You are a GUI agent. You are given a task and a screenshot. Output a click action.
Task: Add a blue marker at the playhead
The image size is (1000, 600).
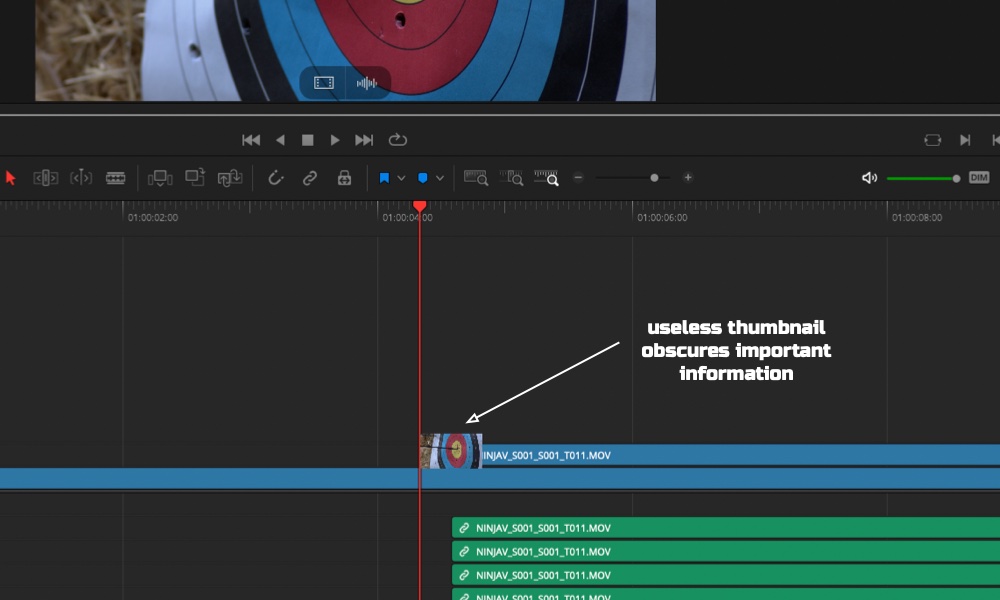422,178
